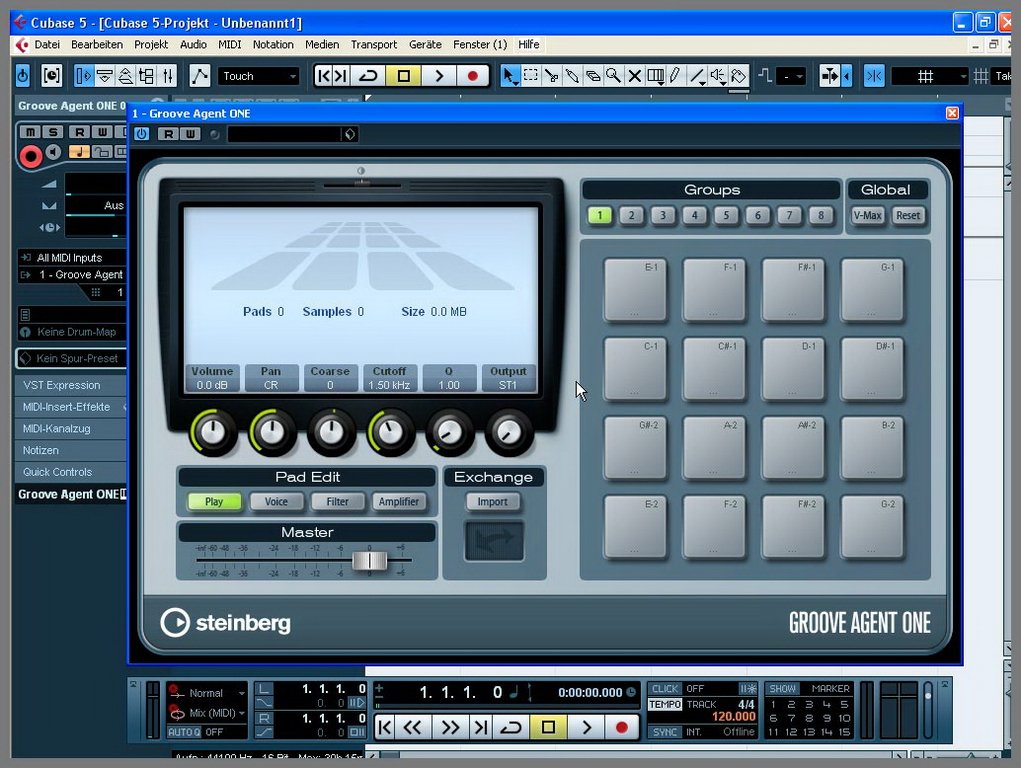Select the Time Warp tool
The image size is (1021, 768).
[655, 76]
